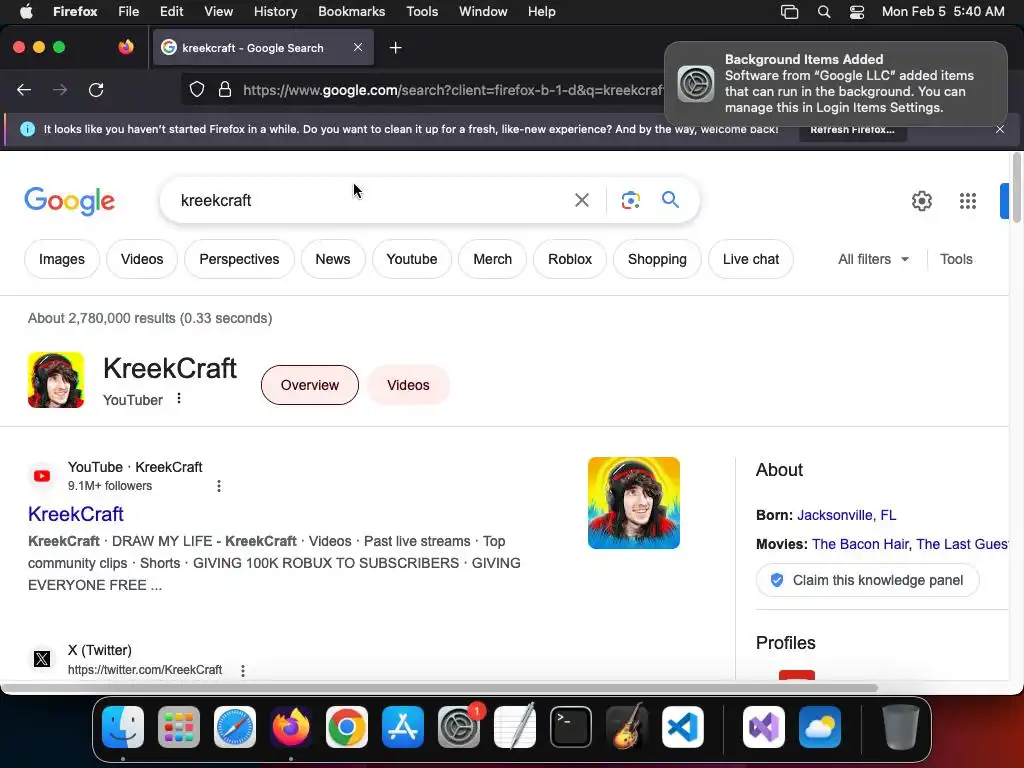1024x768 pixels.
Task: Open Finder from the dock
Action: point(123,727)
